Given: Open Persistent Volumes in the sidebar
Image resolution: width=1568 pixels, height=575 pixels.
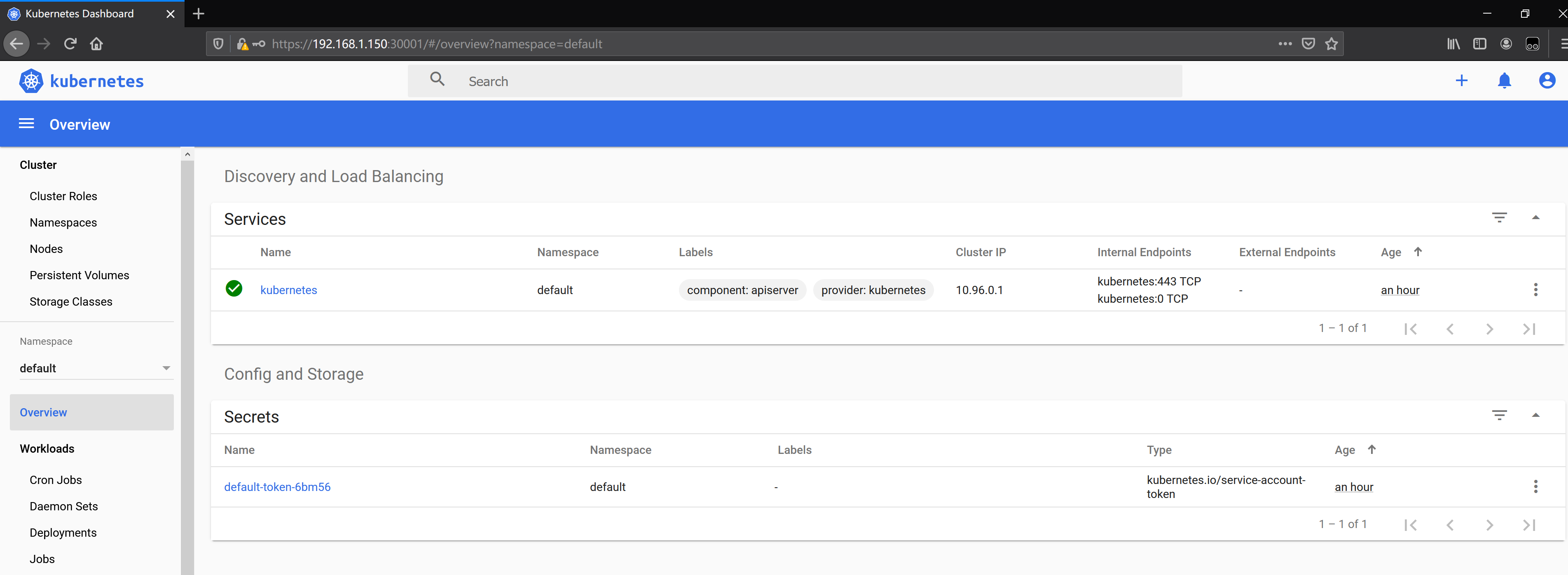Looking at the screenshot, I should (x=79, y=275).
